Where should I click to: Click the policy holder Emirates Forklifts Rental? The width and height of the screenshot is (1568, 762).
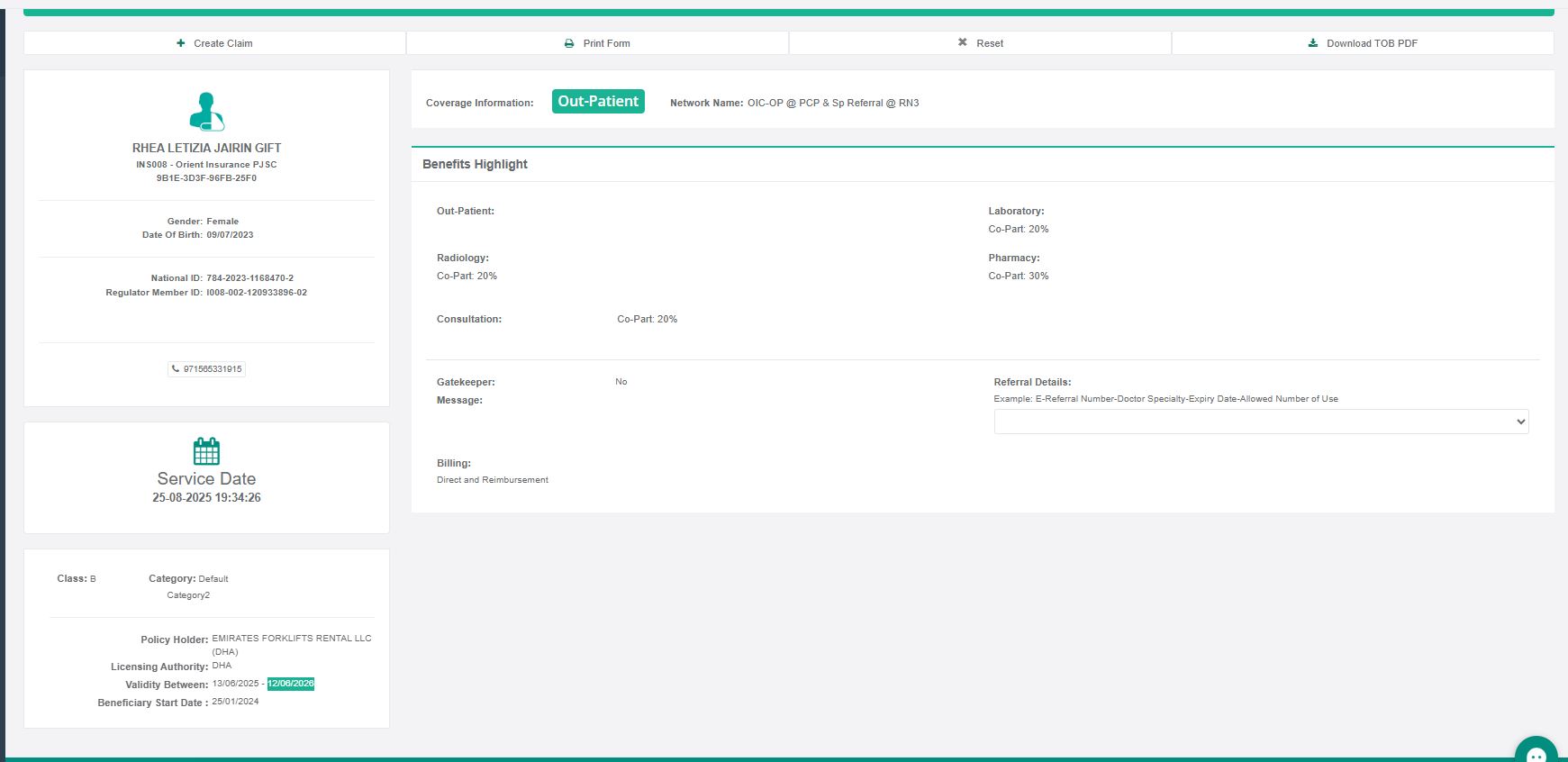(291, 639)
